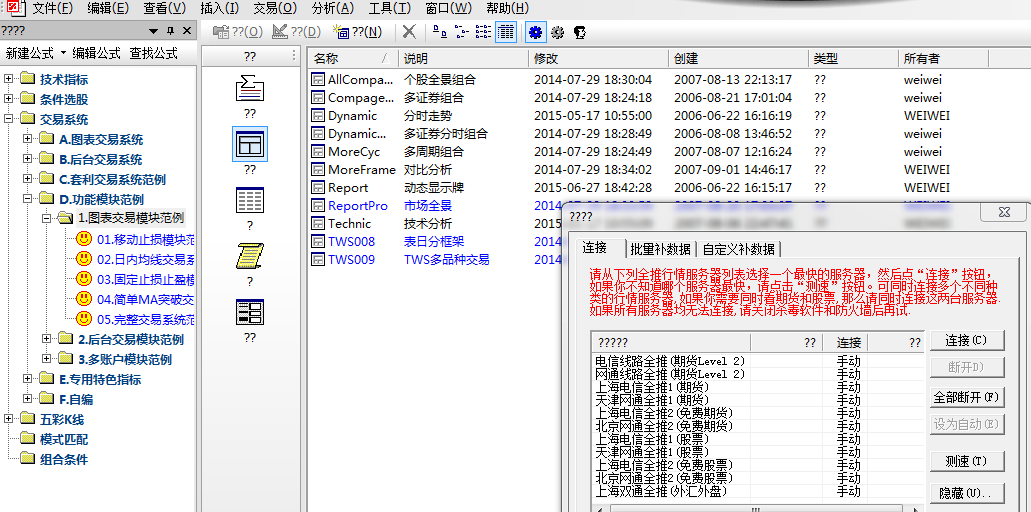1031x512 pixels.
Task: Open the 新建公式 dropdown arrow
Action: (63, 53)
